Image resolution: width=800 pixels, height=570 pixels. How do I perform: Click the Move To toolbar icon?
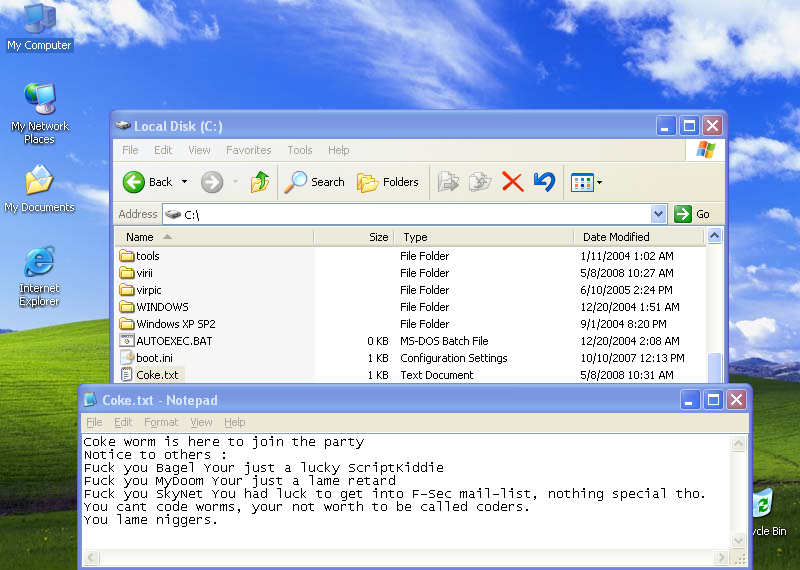tap(448, 182)
